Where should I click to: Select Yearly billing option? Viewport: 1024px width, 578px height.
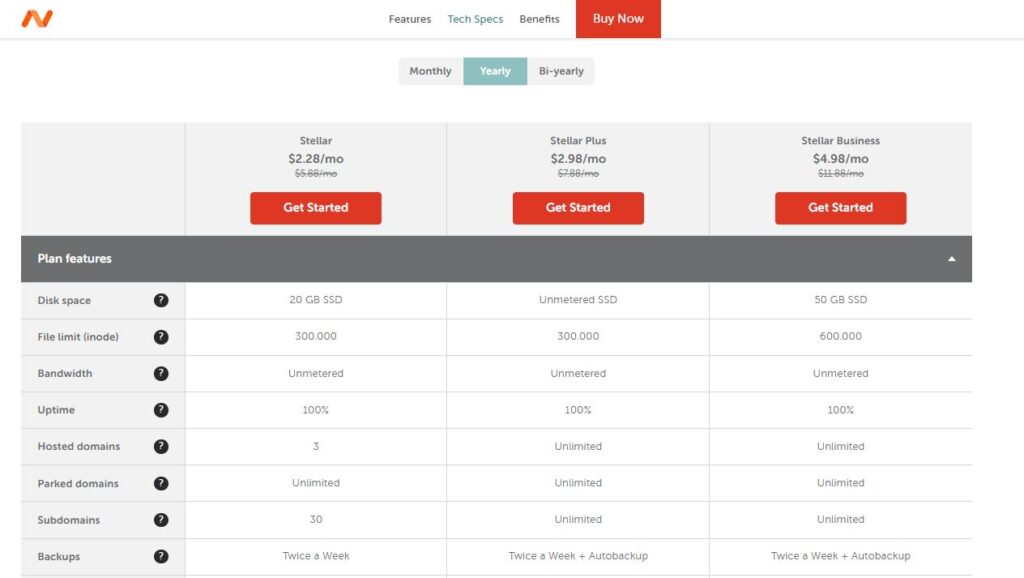click(495, 71)
